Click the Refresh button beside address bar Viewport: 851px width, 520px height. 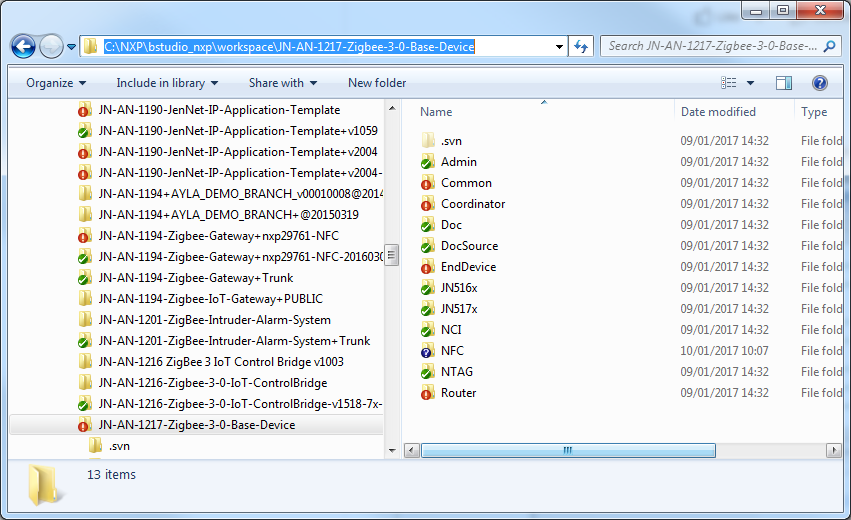coord(581,47)
